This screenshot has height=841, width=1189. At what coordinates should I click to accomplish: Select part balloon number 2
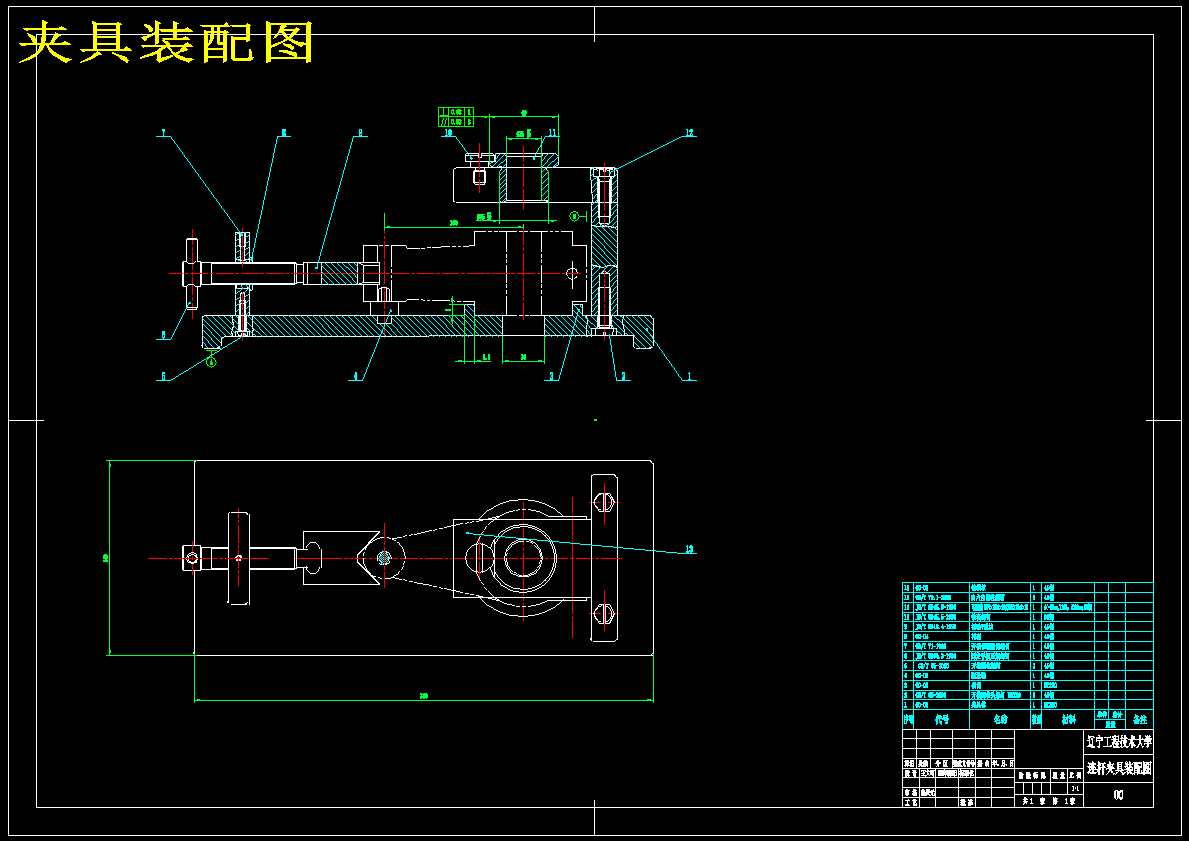(623, 376)
